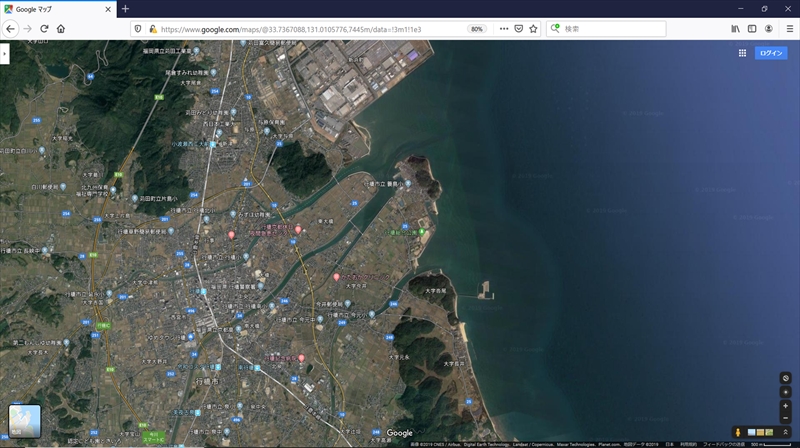The image size is (800, 448).
Task: Show my current location
Action: point(786,392)
